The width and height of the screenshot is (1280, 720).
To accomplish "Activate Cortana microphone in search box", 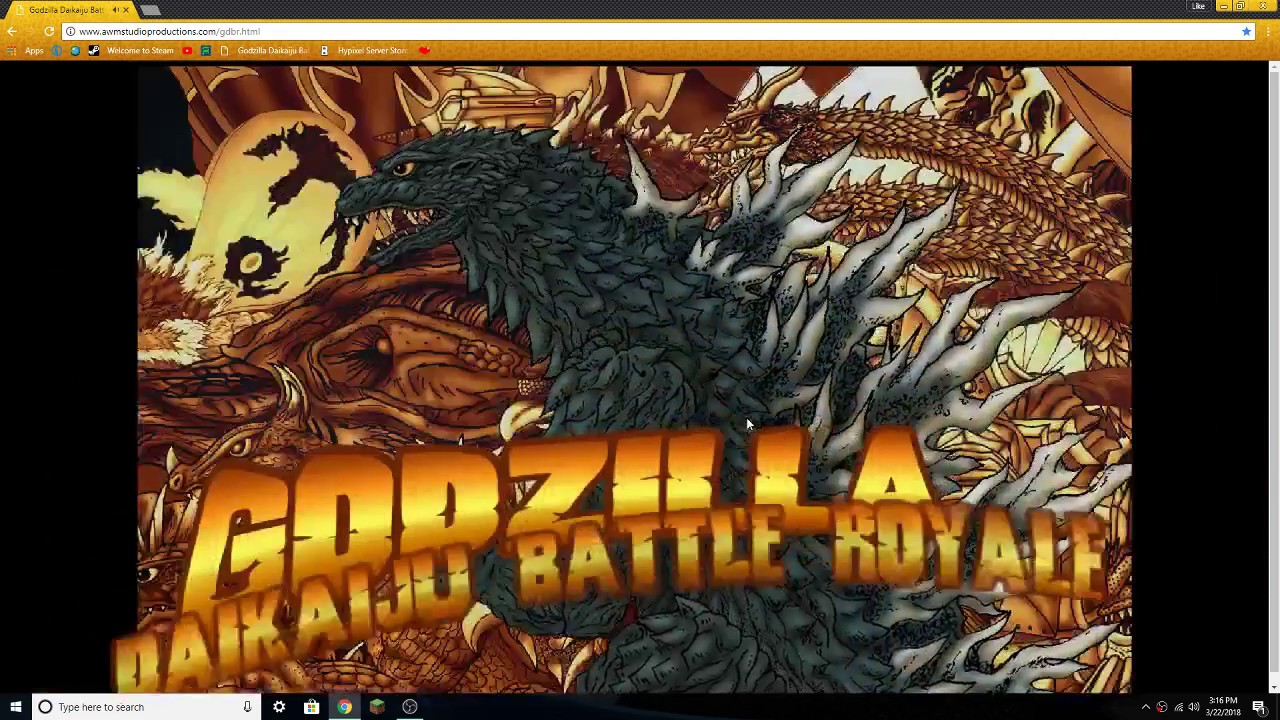I will (x=247, y=707).
